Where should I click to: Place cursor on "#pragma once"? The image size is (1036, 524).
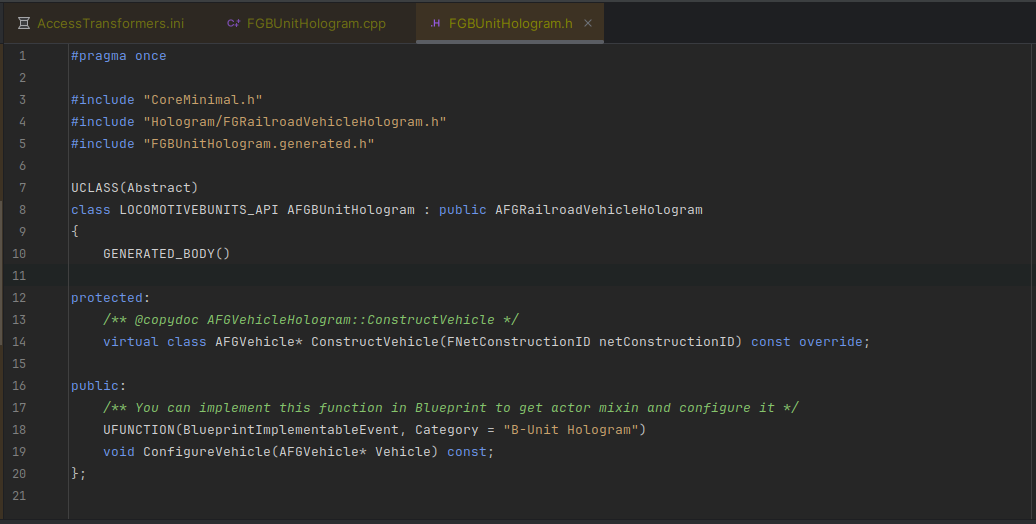(119, 56)
